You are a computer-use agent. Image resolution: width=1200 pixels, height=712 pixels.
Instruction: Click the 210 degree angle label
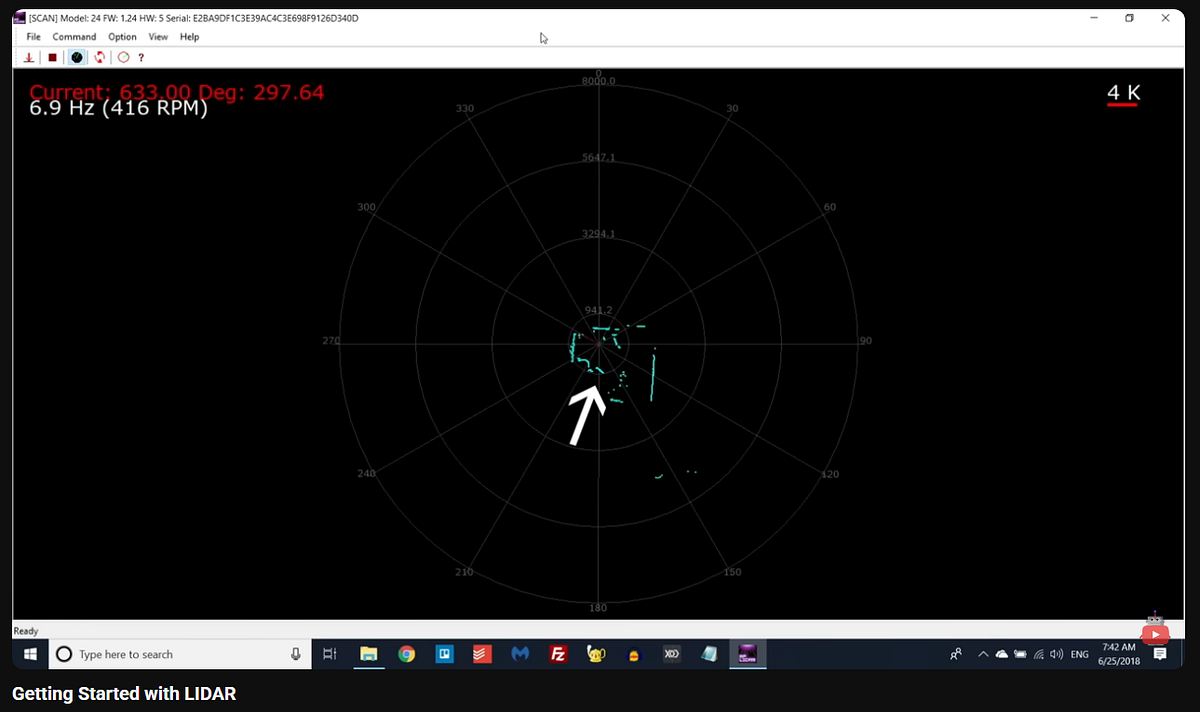(465, 572)
